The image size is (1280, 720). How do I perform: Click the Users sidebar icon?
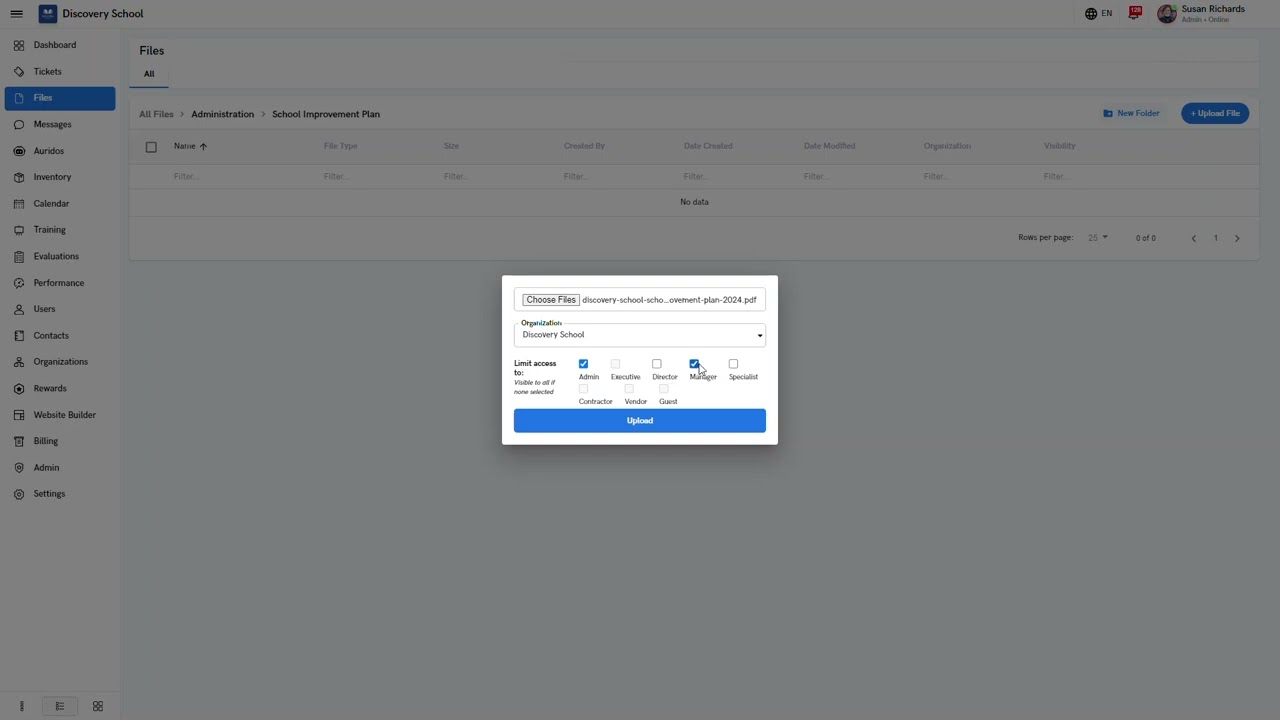coord(19,309)
